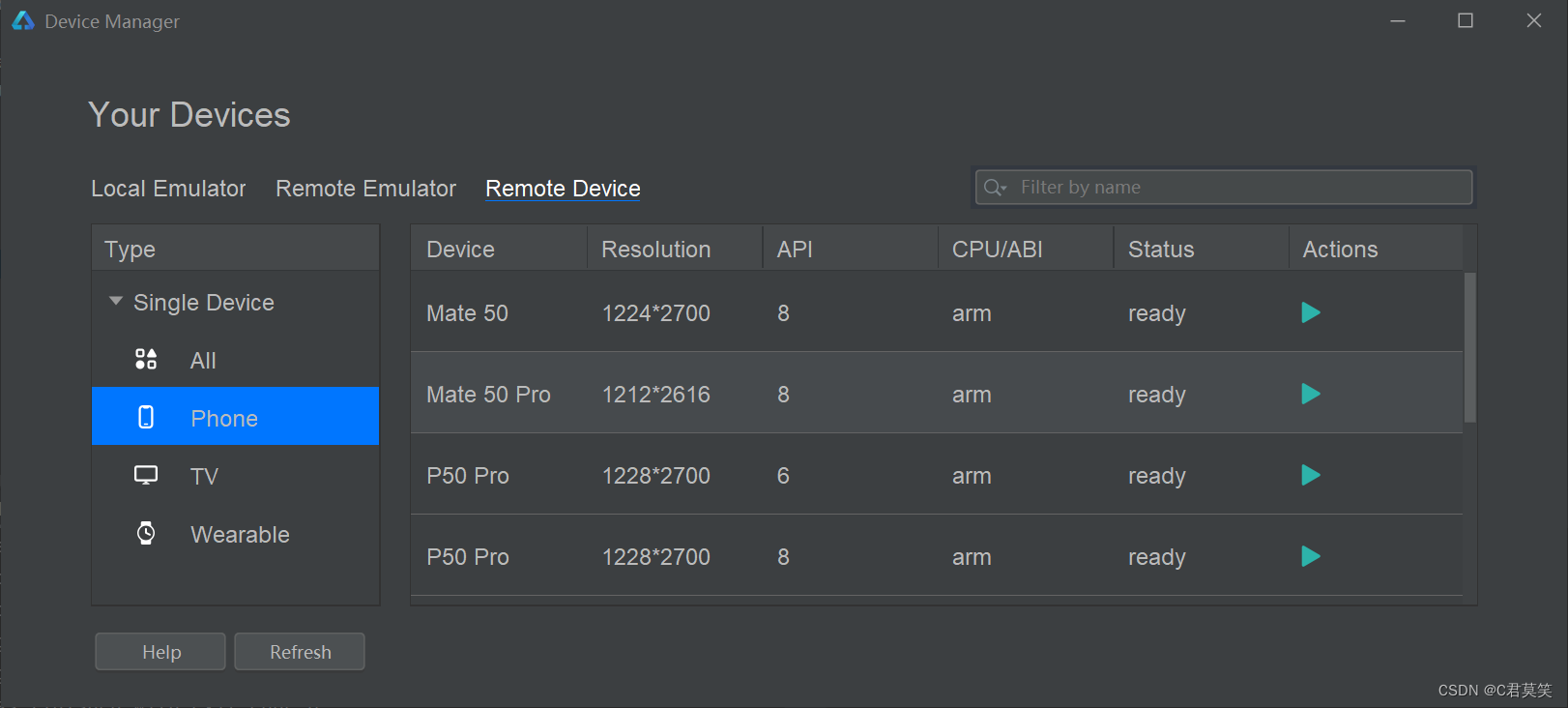Select All in the Type list
This screenshot has height=708, width=1568.
click(236, 360)
